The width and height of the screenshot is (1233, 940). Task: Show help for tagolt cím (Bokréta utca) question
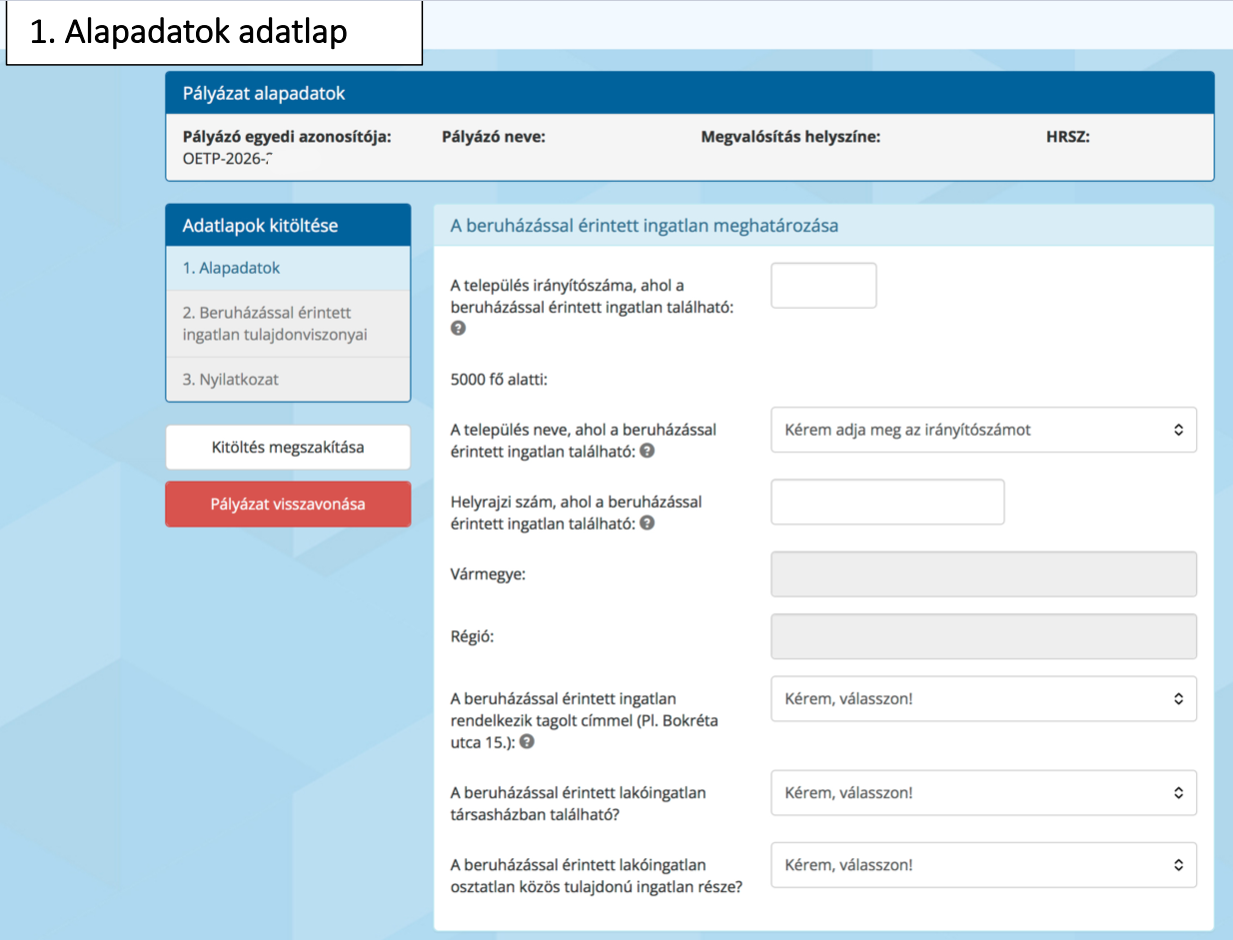[527, 742]
